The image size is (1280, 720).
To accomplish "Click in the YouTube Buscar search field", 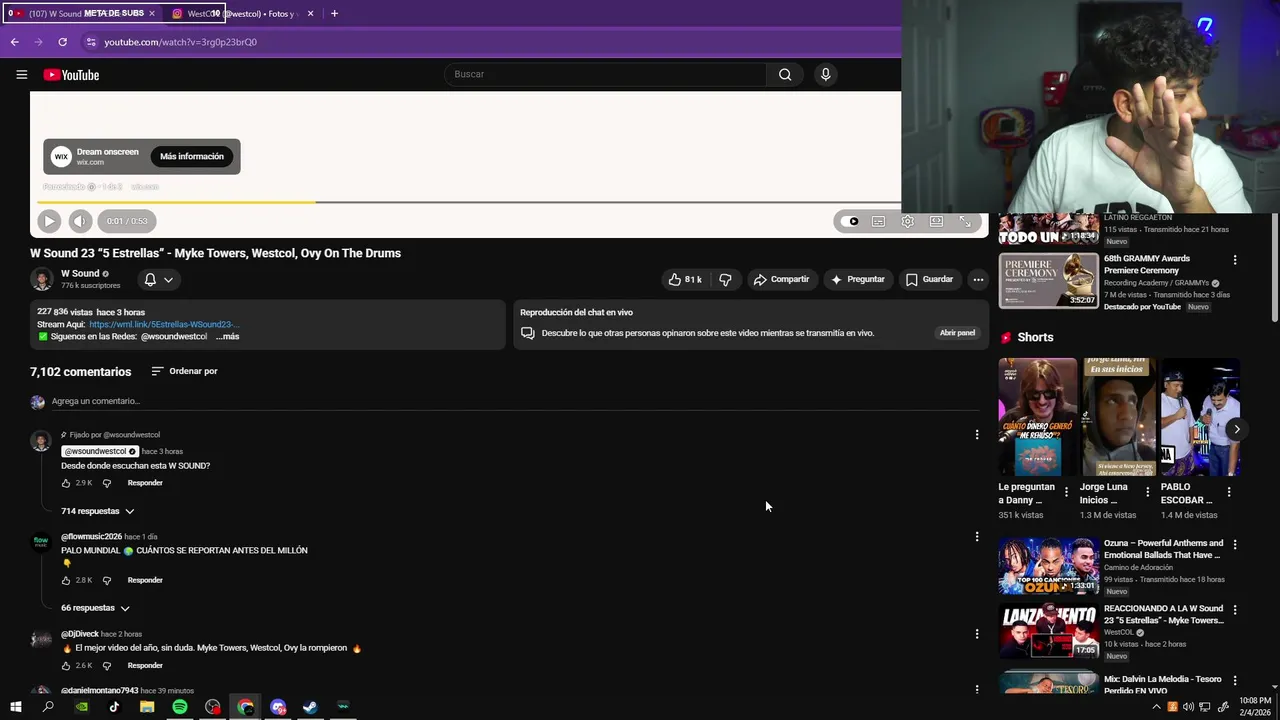I will pyautogui.click(x=605, y=74).
